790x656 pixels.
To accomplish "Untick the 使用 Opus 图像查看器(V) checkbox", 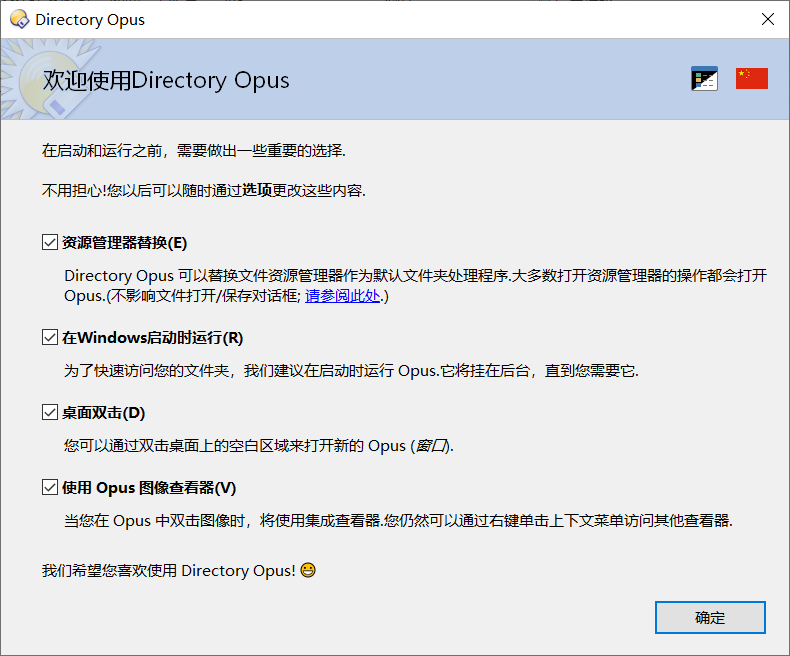I will point(49,487).
